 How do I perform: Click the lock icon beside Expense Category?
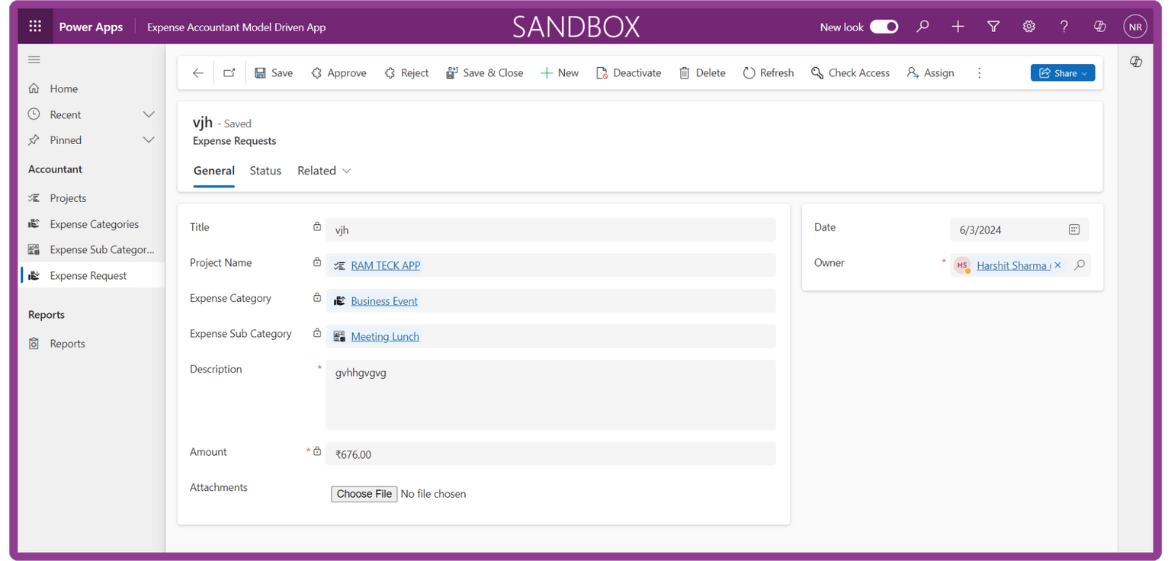coord(316,298)
